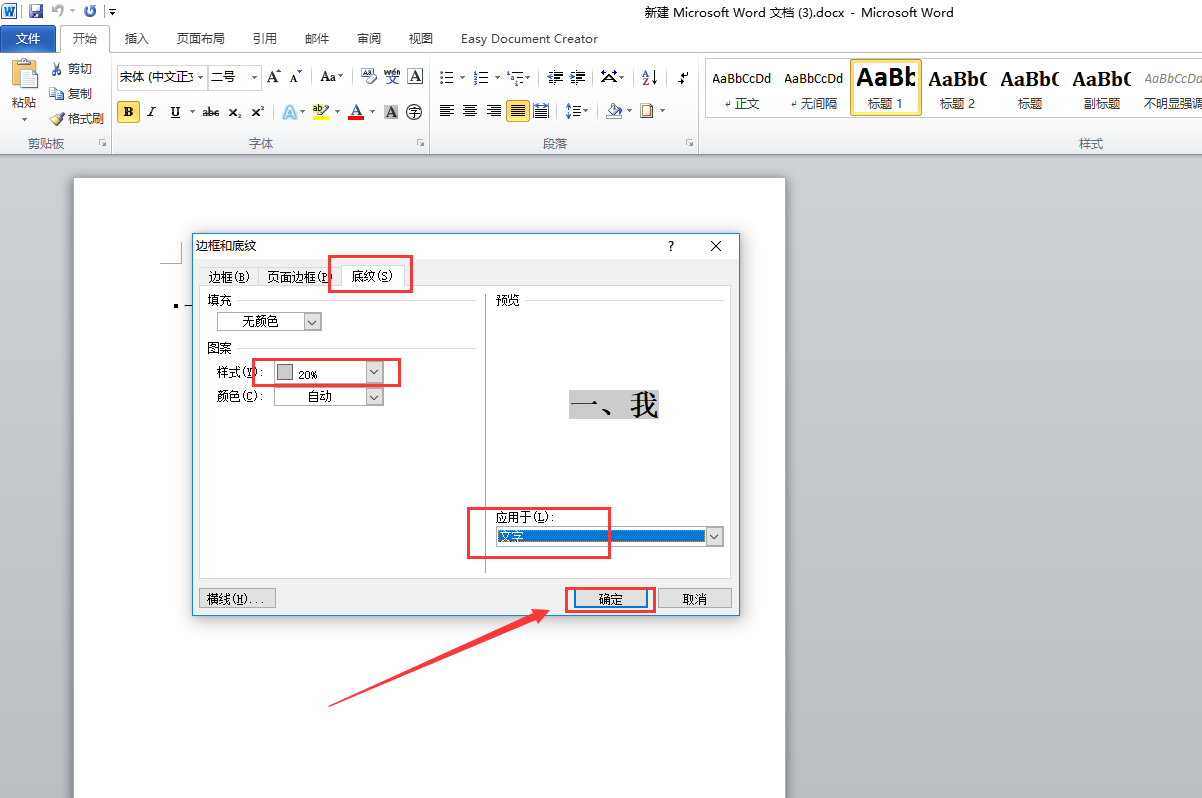Click the Horizontal Line (横线) button
Image resolution: width=1202 pixels, height=798 pixels.
237,599
